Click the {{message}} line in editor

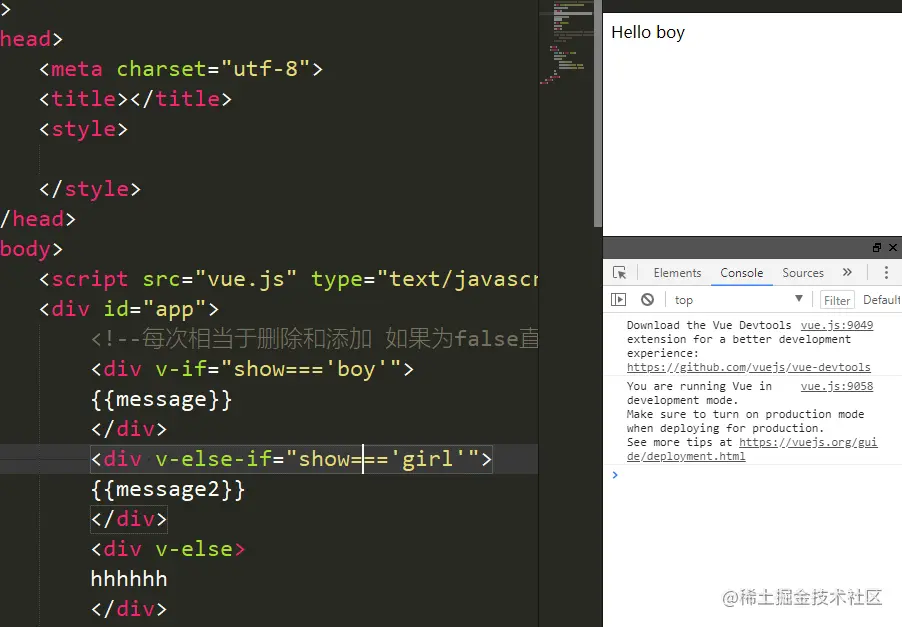(x=161, y=399)
